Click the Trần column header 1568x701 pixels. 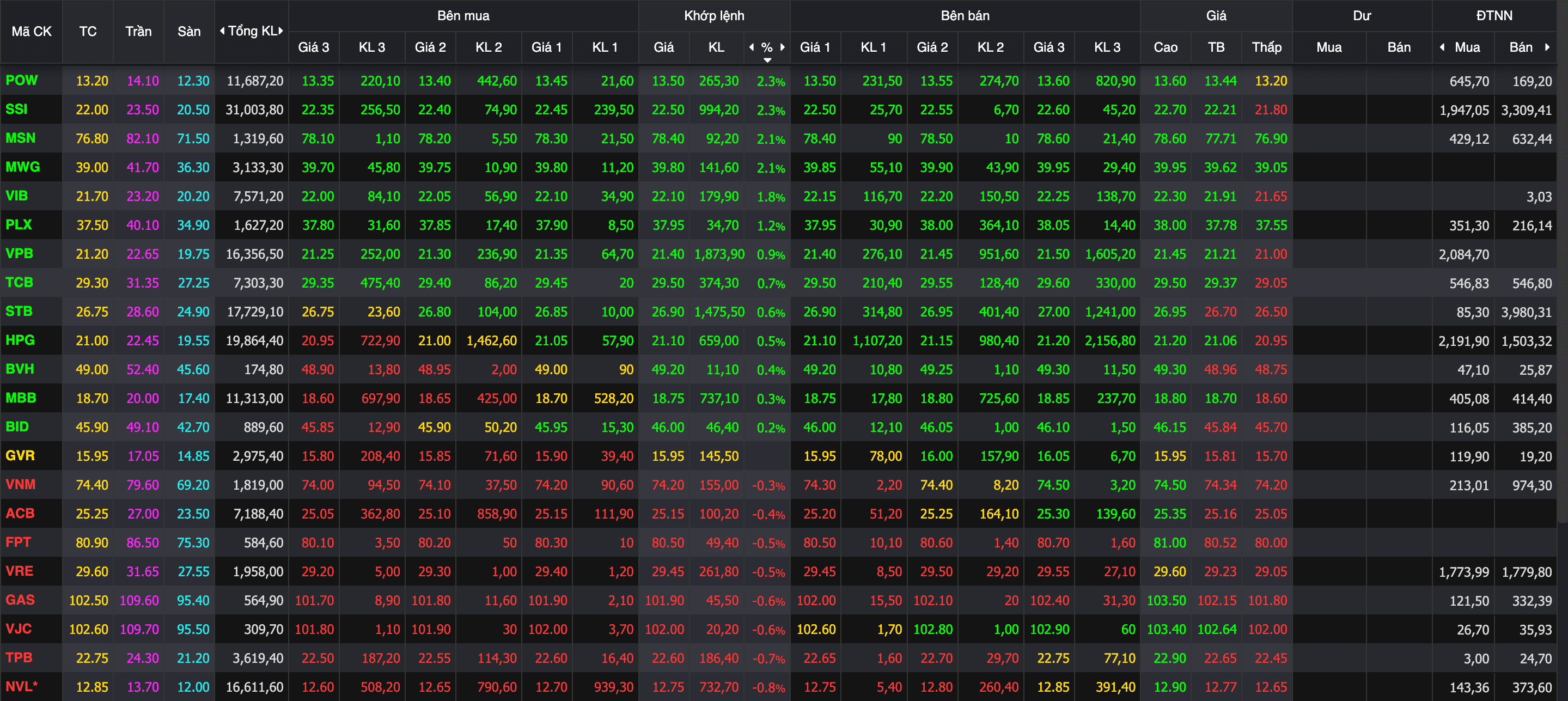(x=138, y=31)
